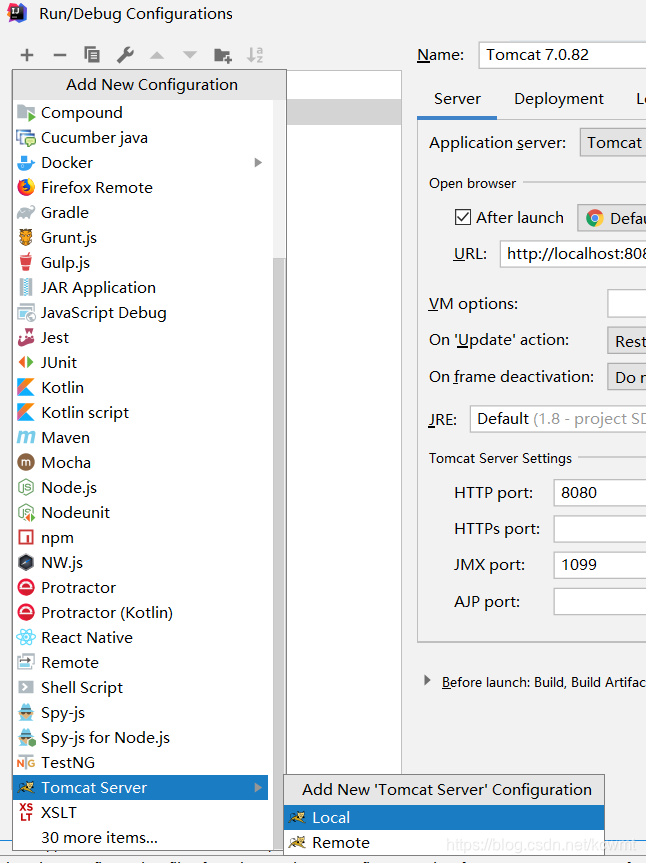The width and height of the screenshot is (646, 863).
Task: Click the HTTP port field
Action: tap(600, 493)
